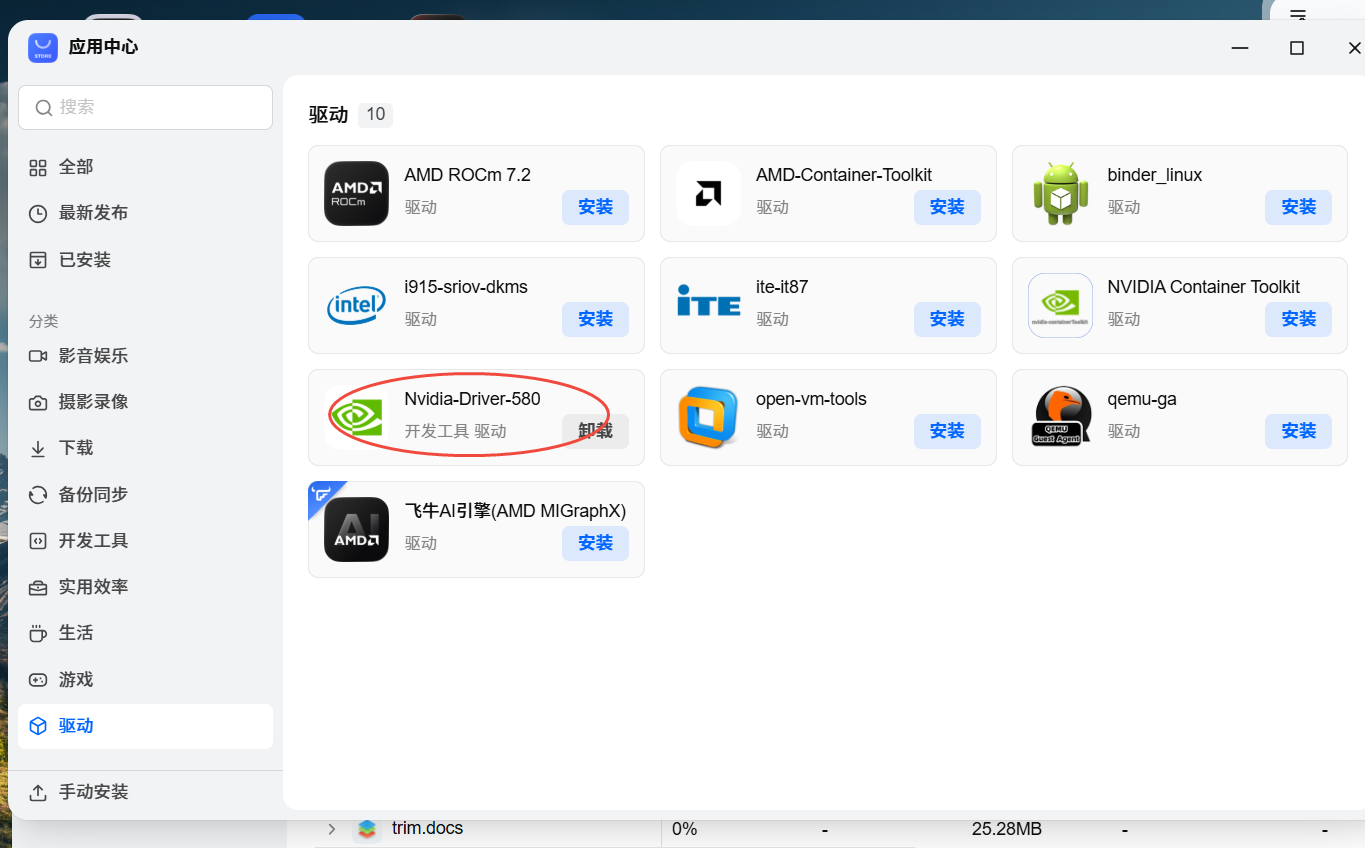Install i915-sriov-dkms

pyautogui.click(x=595, y=319)
